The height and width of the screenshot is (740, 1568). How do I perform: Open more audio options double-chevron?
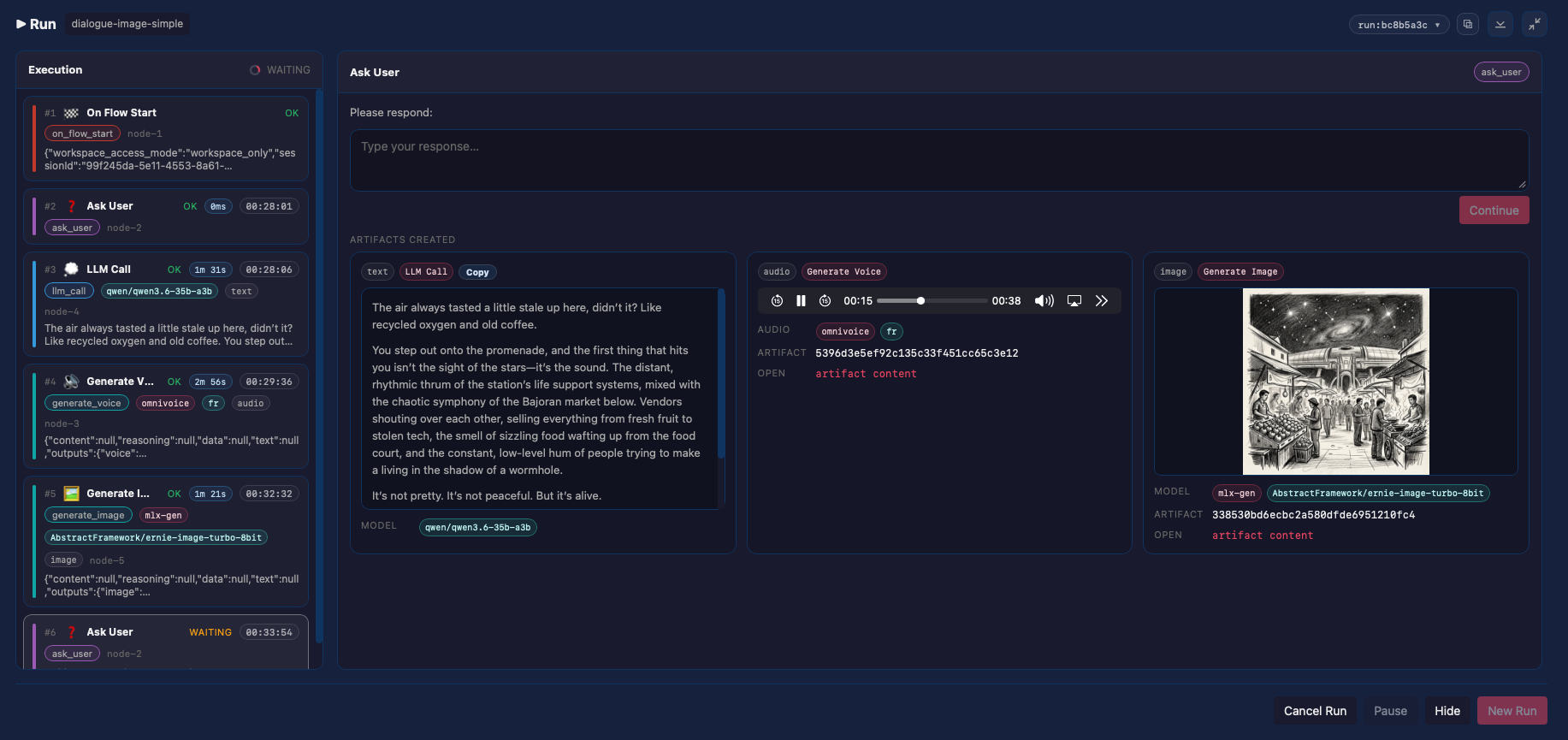tap(1102, 300)
